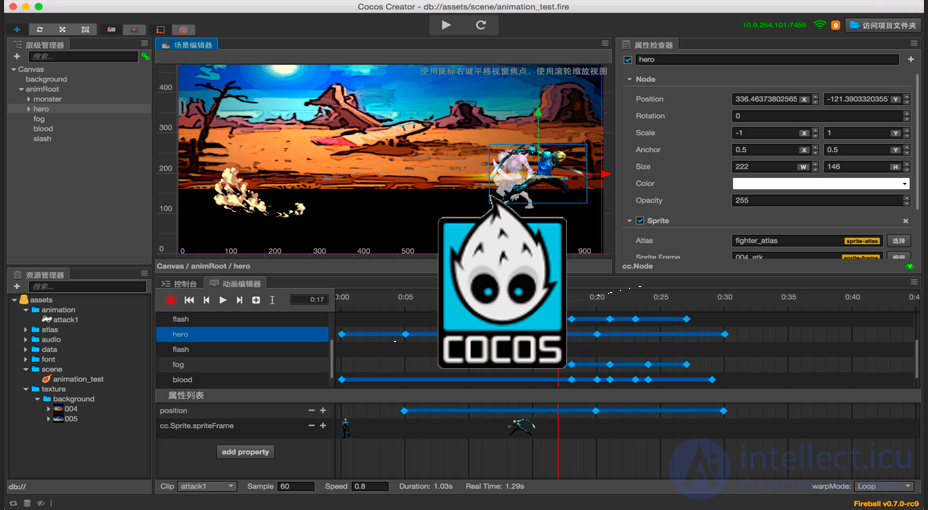Open the Clip attack1 dropdown
928x510 pixels.
[207, 486]
